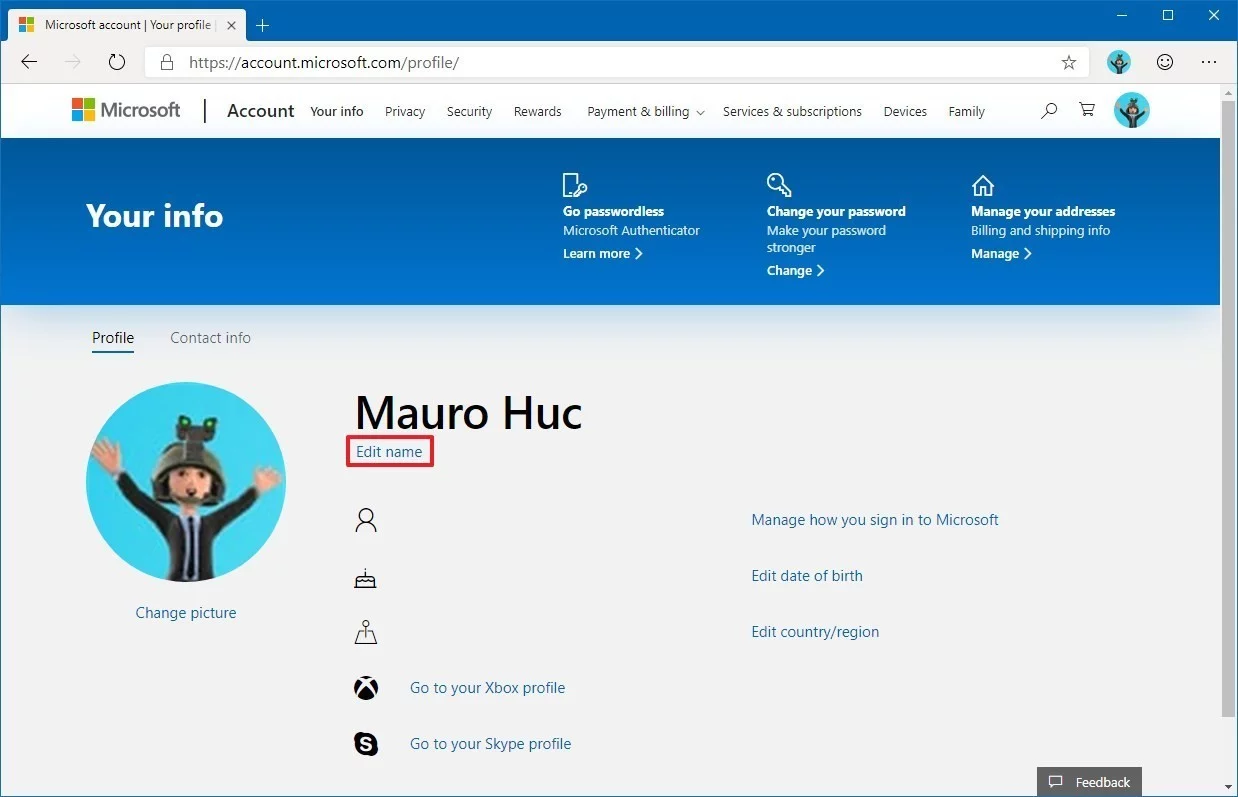
Task: Go to your Xbox profile link
Action: click(487, 688)
